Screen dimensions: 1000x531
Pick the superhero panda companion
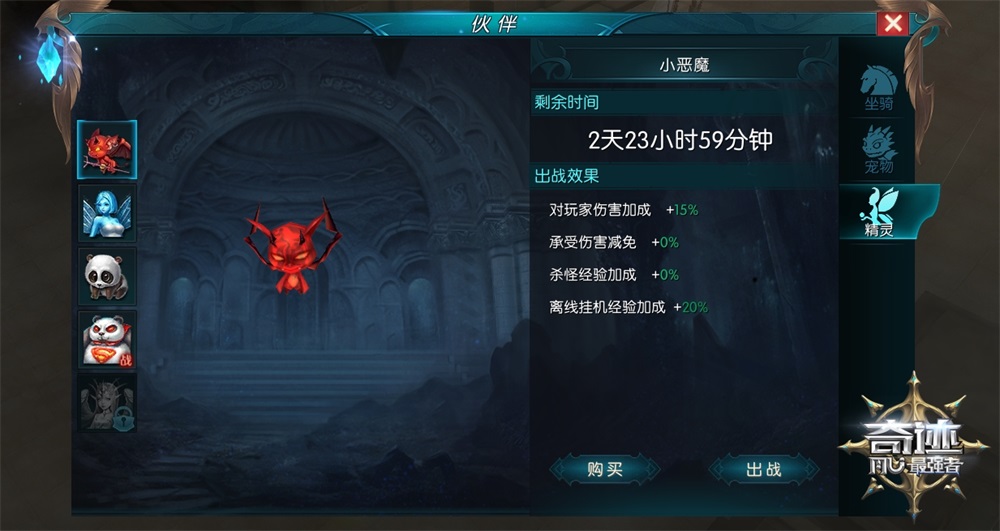(107, 340)
